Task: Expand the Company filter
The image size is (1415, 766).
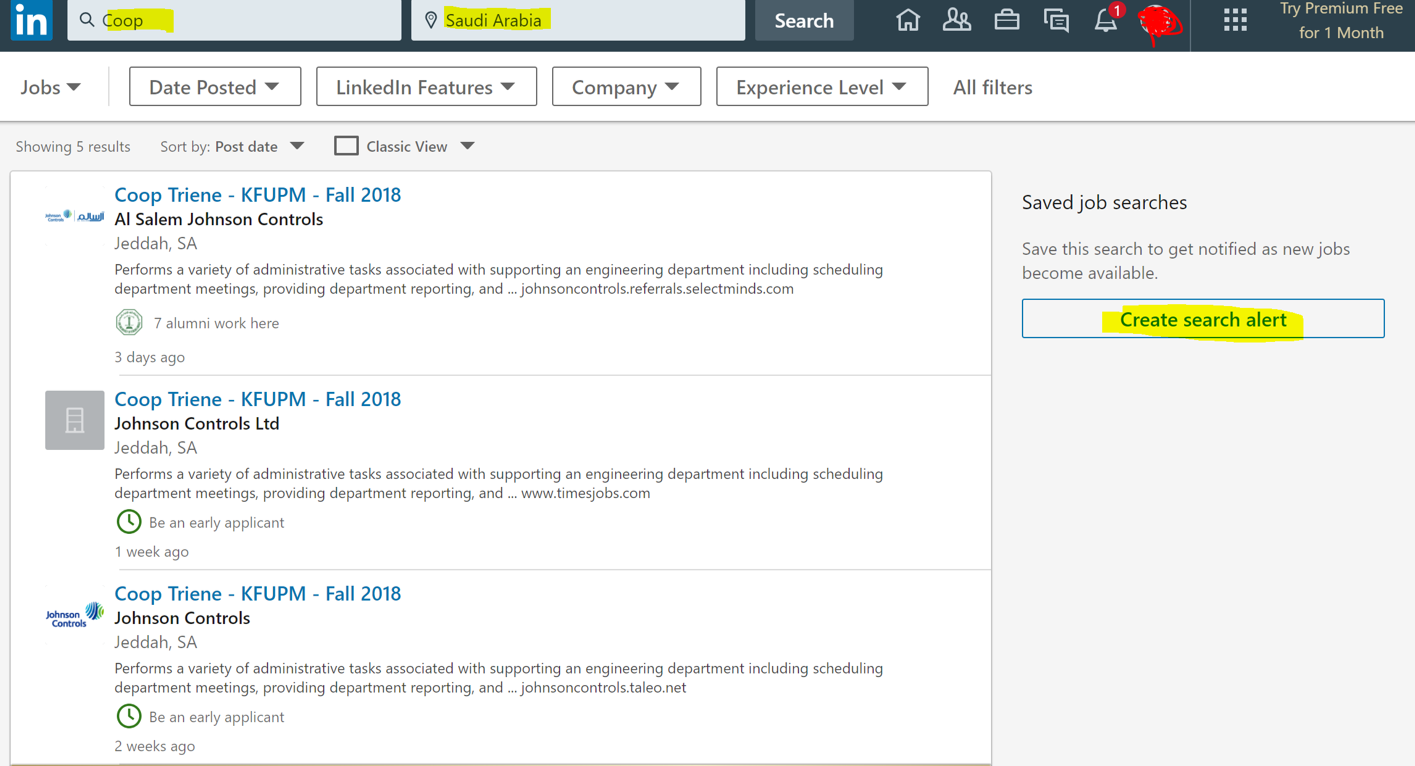Action: [x=626, y=87]
